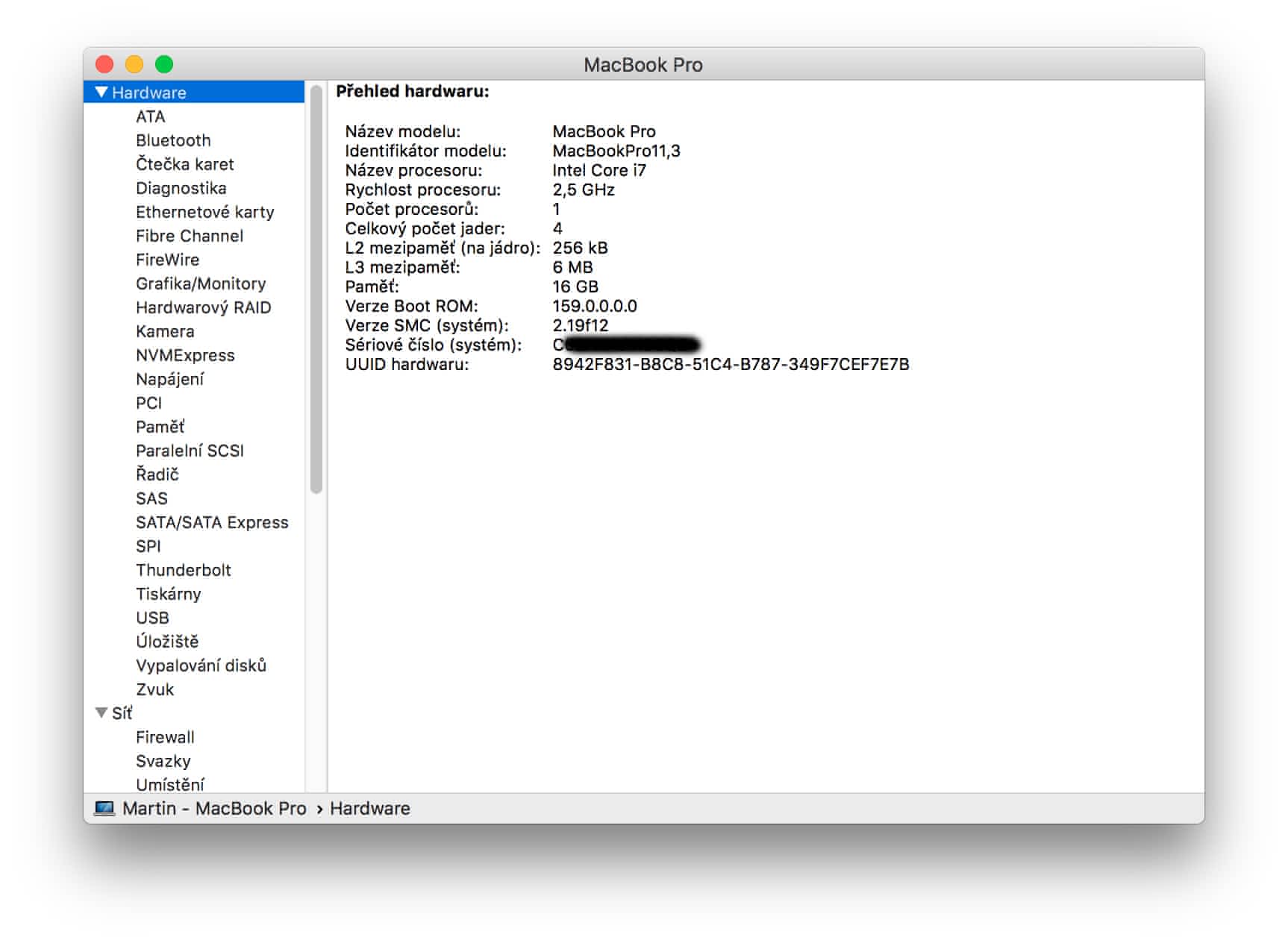Open Paralelní SCSI entry

190,451
